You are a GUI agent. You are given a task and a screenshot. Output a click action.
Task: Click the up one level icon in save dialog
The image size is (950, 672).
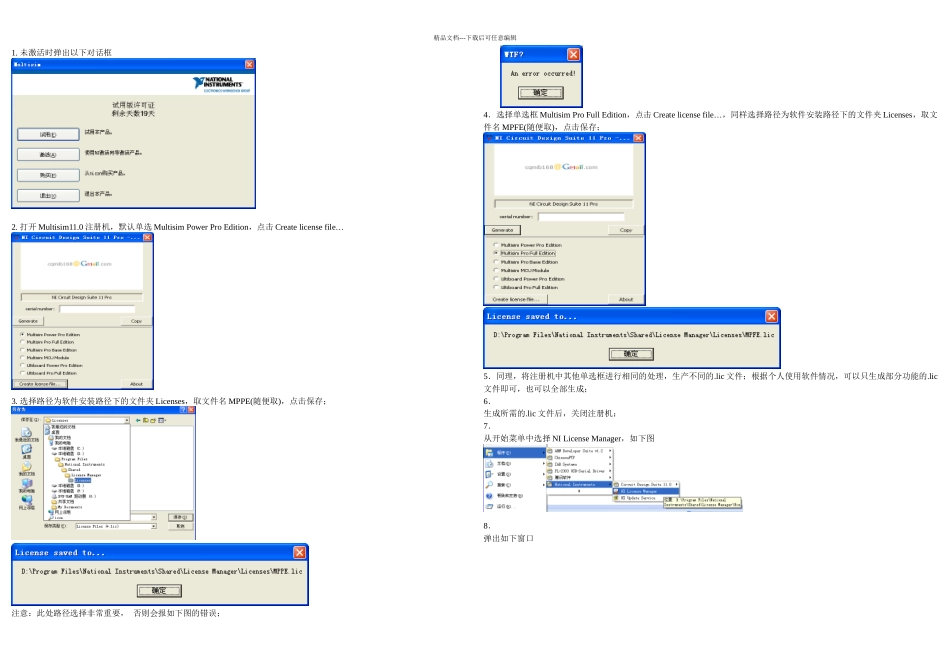(x=146, y=420)
